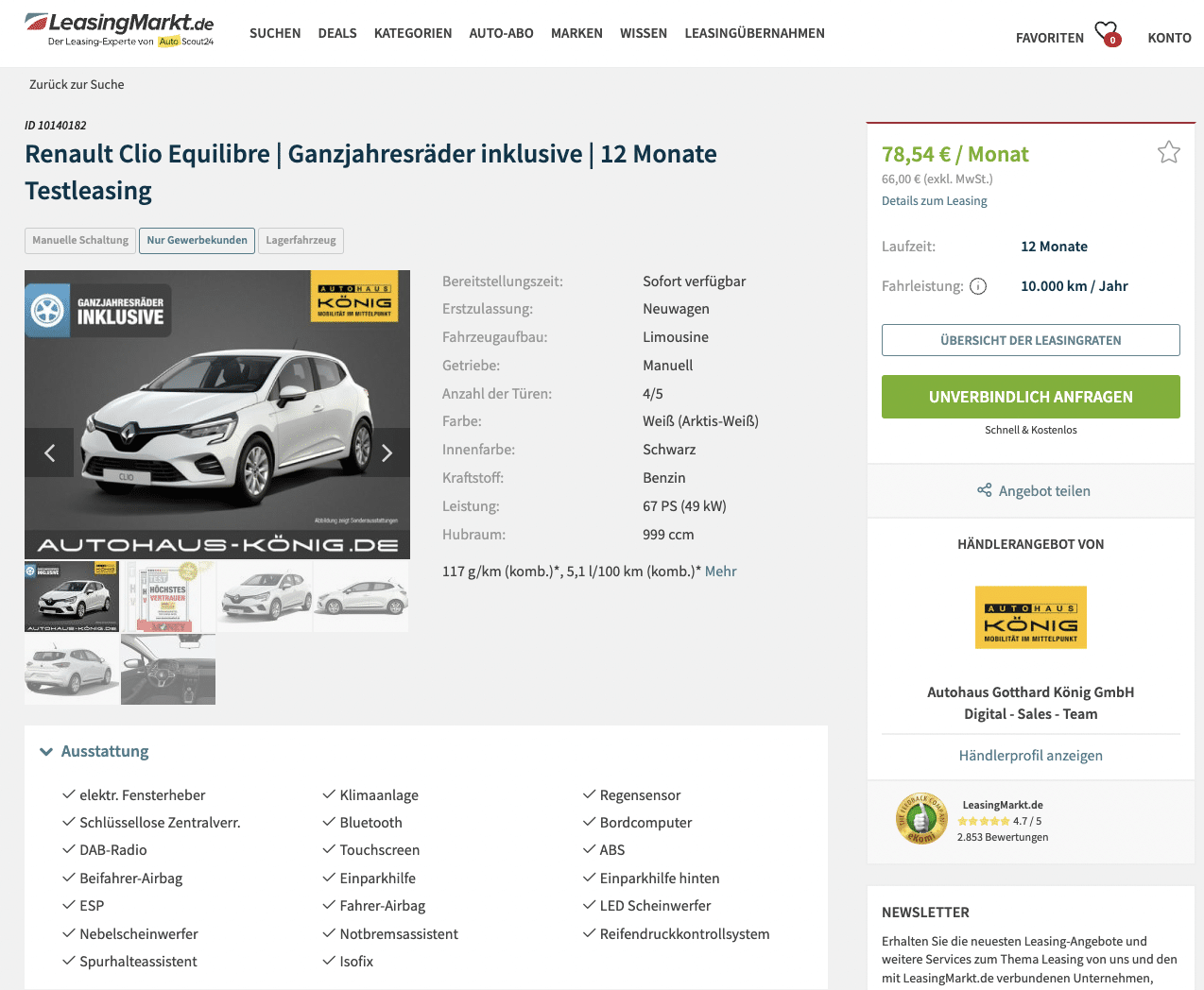Expand emissions details via Mehr
The height and width of the screenshot is (990, 1204).
pyautogui.click(x=720, y=572)
